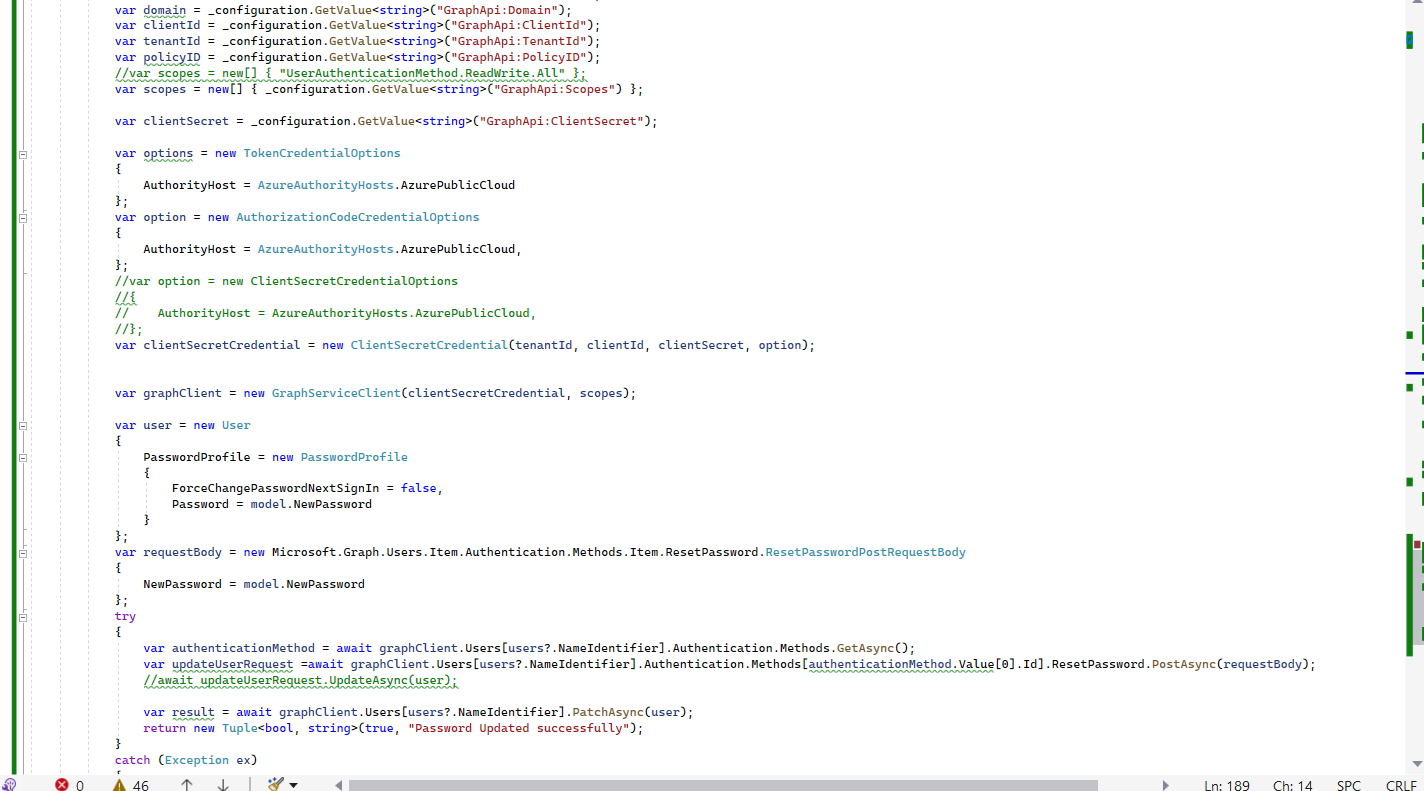Viewport: 1424px width, 791px height.
Task: Click horizontal scrollbar left arrow
Action: (339, 785)
